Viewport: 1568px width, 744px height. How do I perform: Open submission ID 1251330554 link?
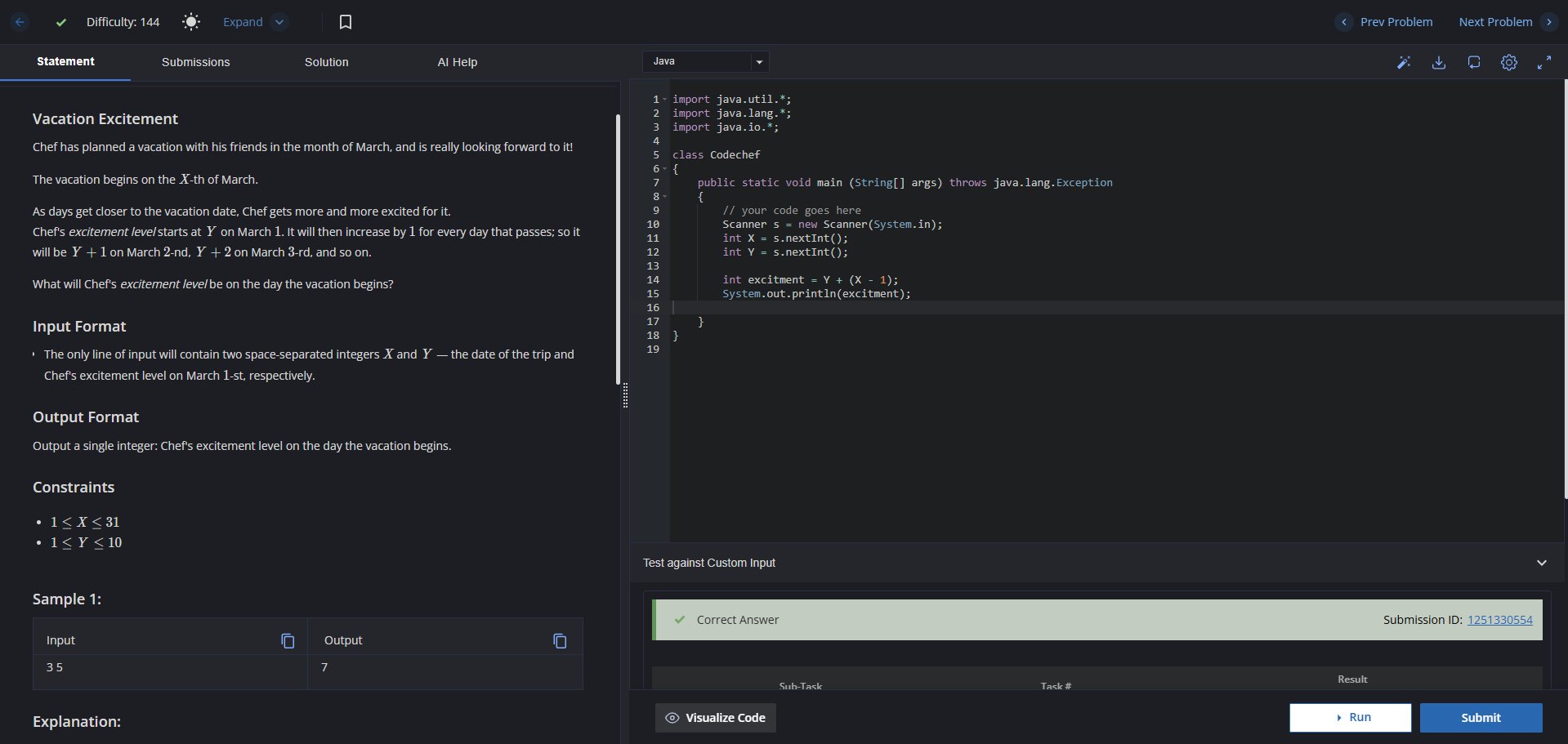1499,620
